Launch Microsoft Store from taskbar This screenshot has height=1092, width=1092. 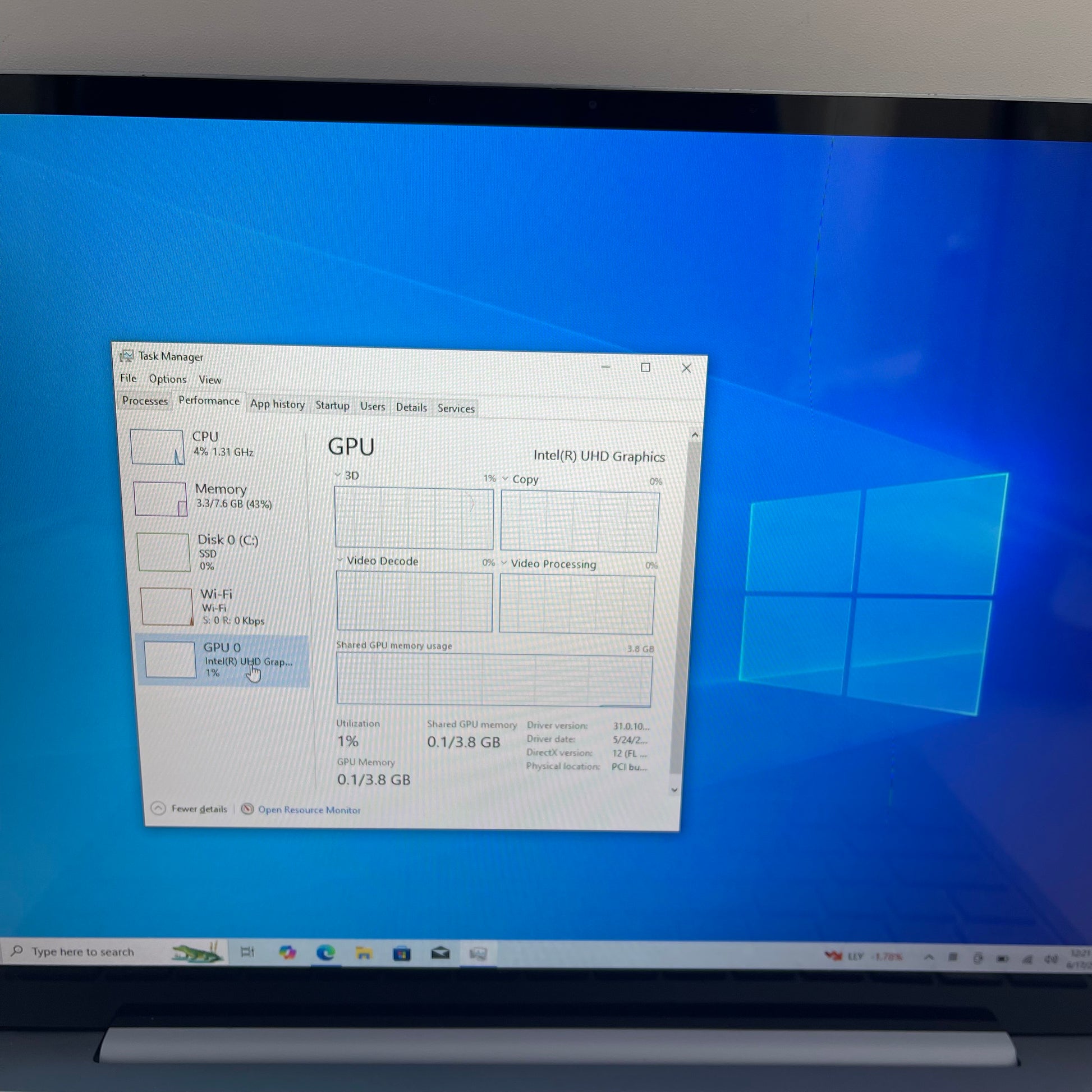(402, 954)
